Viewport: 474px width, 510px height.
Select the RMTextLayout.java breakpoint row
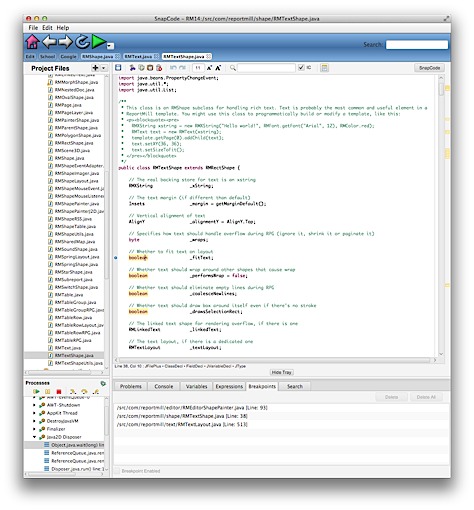pos(281,424)
